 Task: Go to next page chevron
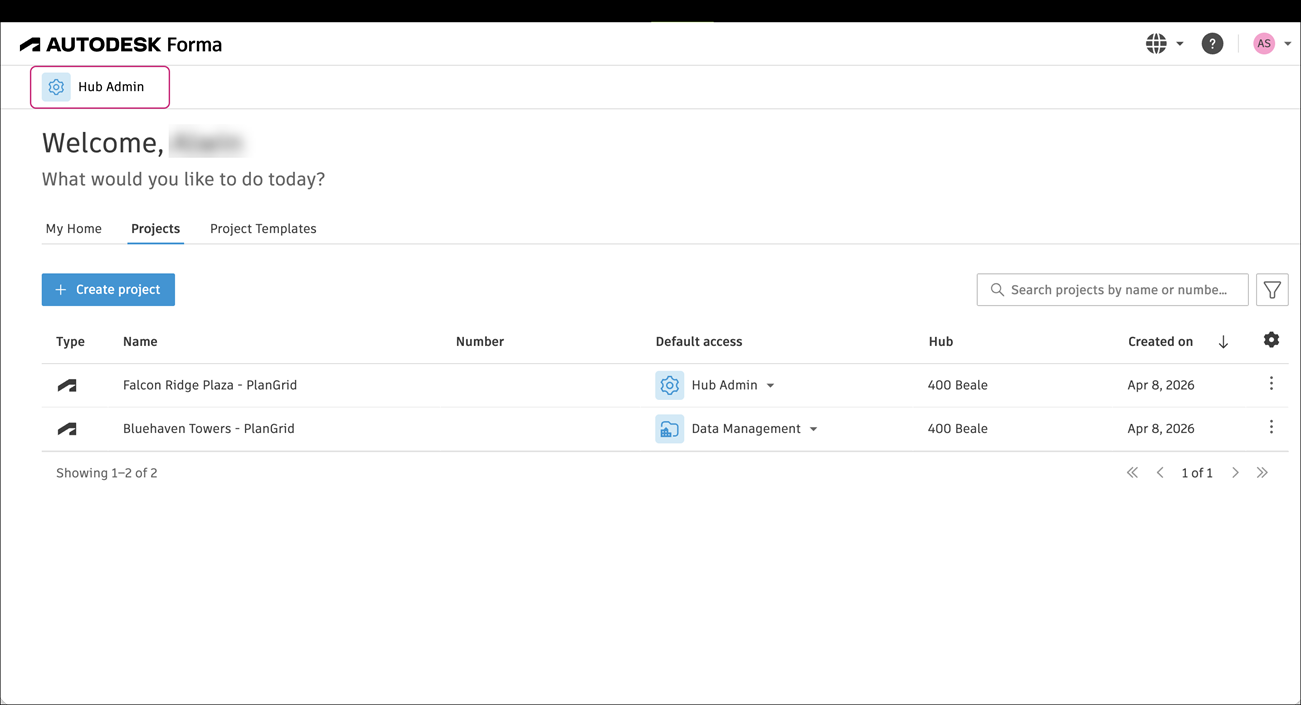[x=1235, y=473]
